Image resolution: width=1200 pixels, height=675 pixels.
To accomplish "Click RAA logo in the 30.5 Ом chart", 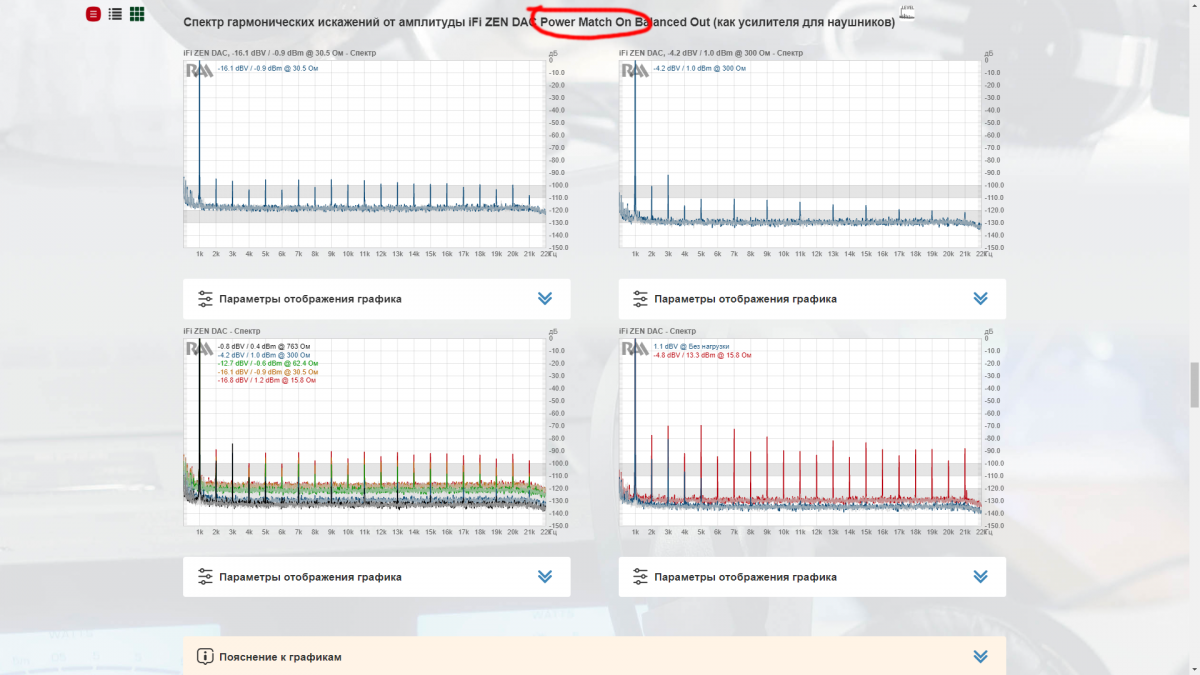I will pos(198,70).
